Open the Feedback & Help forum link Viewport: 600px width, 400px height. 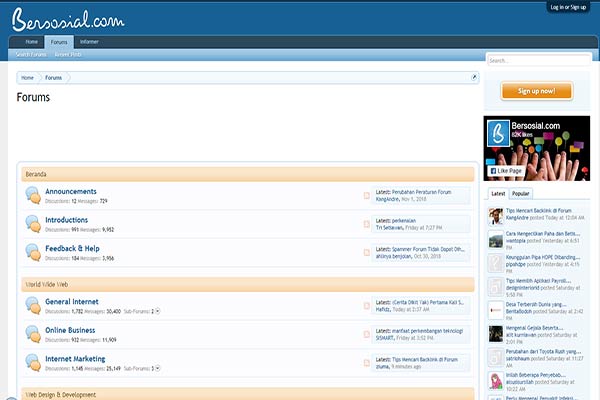tap(72, 248)
